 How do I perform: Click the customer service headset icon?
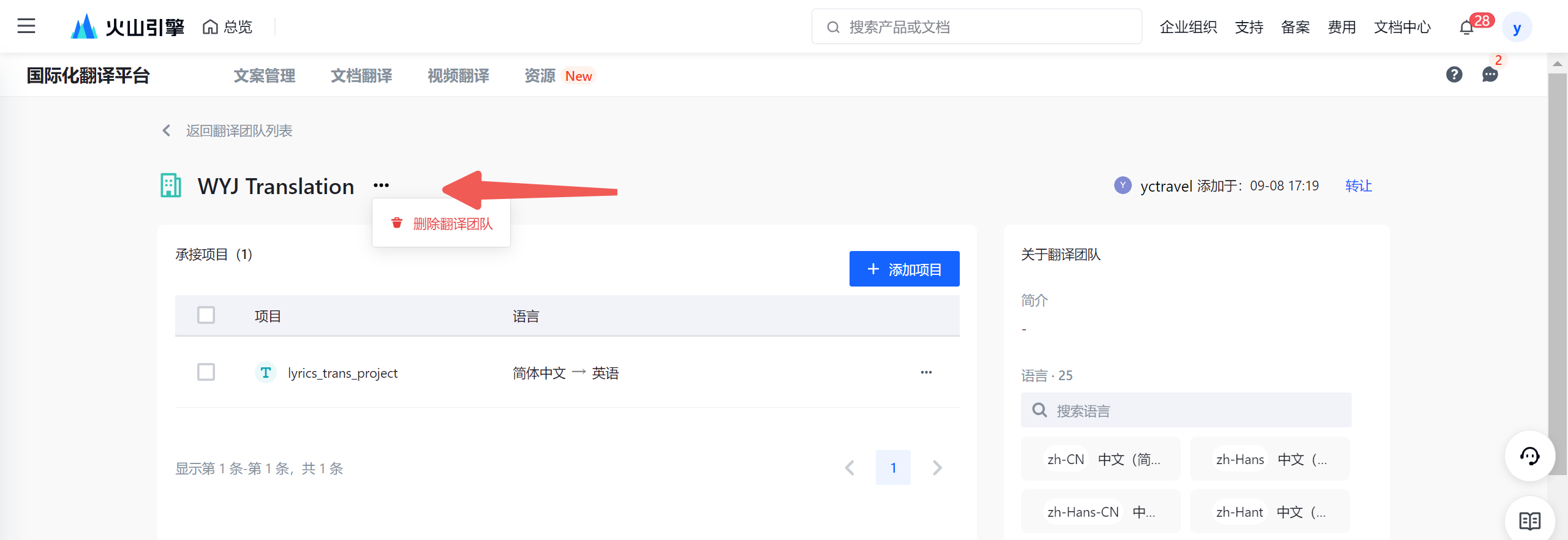click(x=1529, y=456)
